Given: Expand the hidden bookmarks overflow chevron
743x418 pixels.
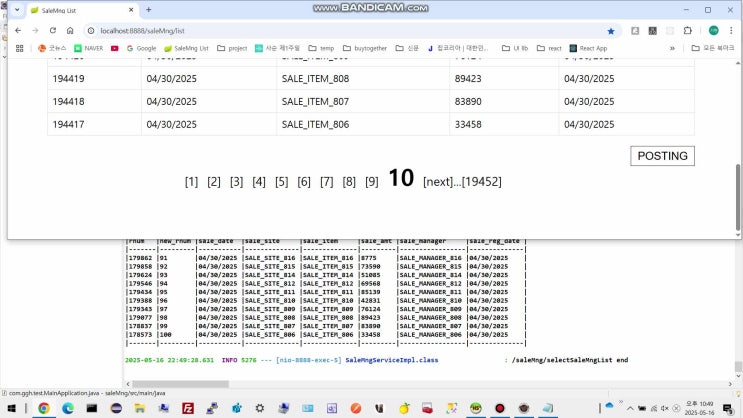Looking at the screenshot, I should (x=672, y=47).
